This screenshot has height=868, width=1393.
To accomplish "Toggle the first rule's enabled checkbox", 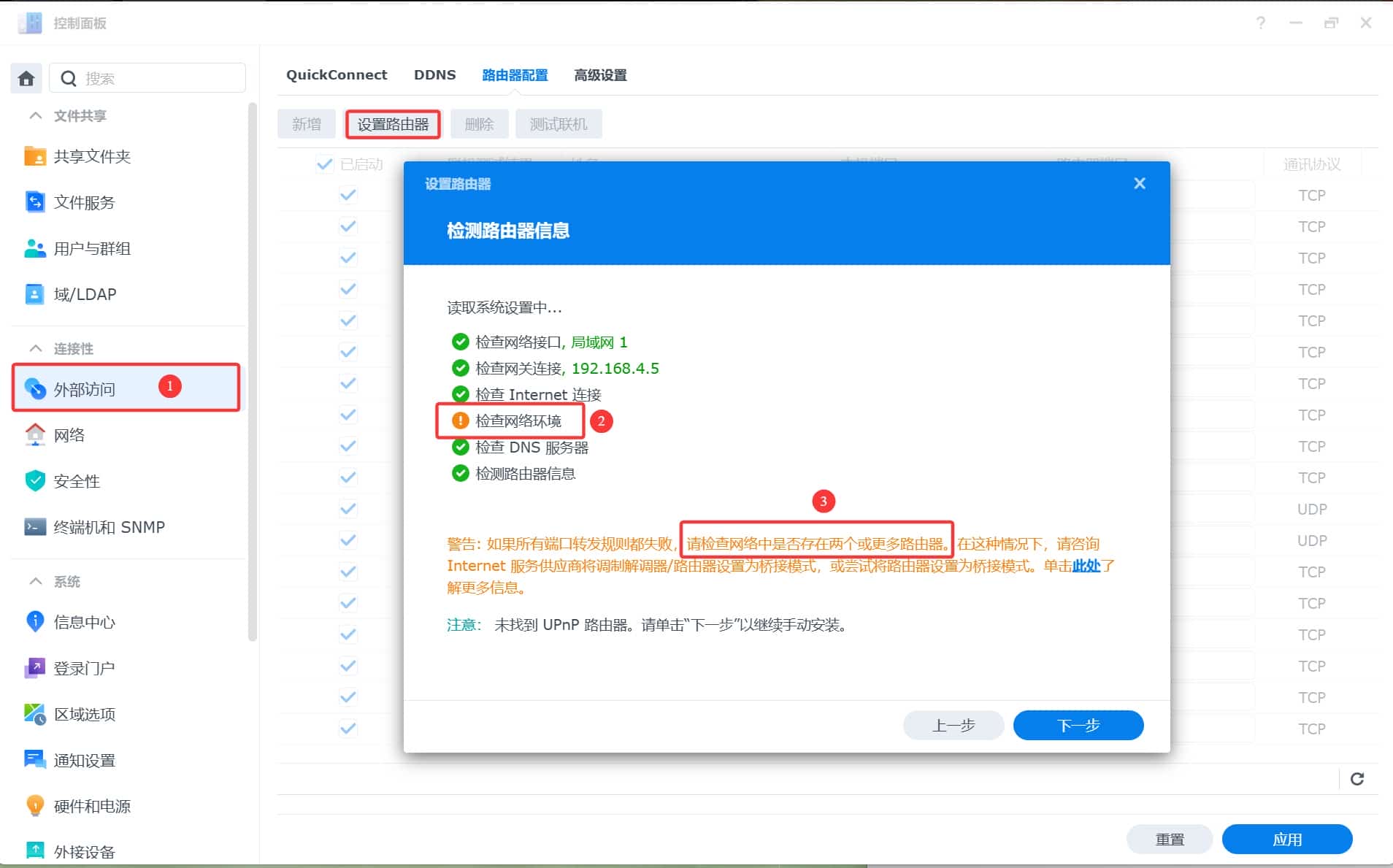I will pos(348,195).
